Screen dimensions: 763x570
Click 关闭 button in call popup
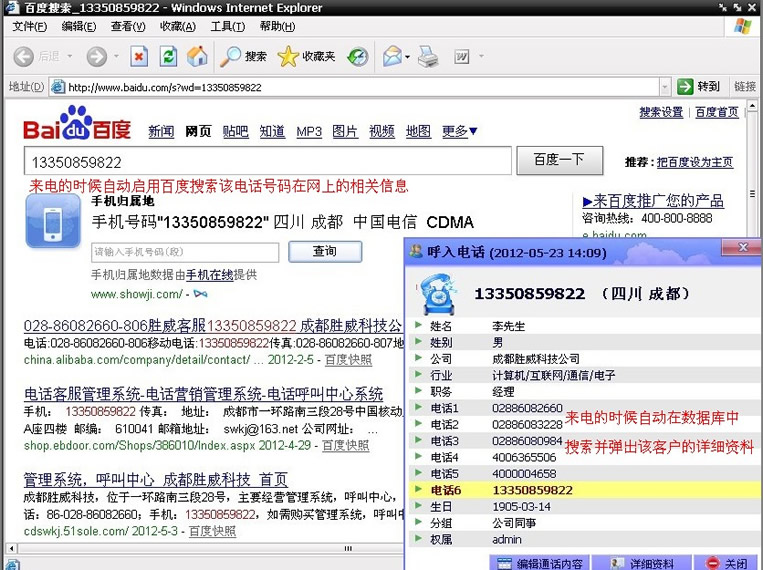(728, 563)
